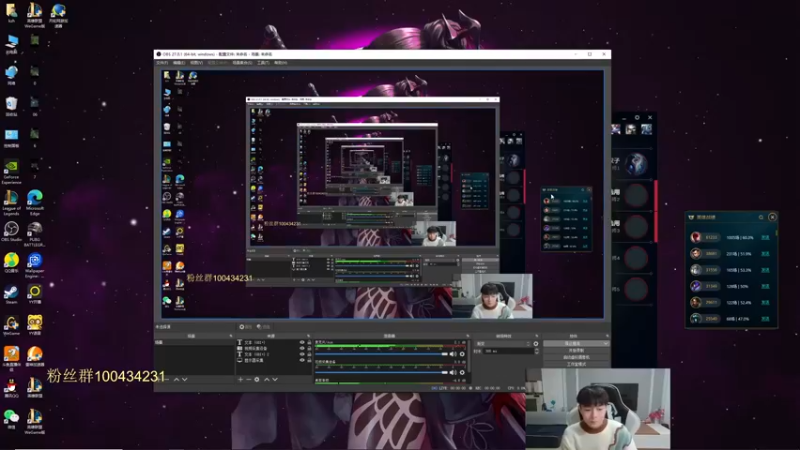Click the audio mixer vertical scrollbar
This screenshot has width=800, height=450.
[x=469, y=357]
